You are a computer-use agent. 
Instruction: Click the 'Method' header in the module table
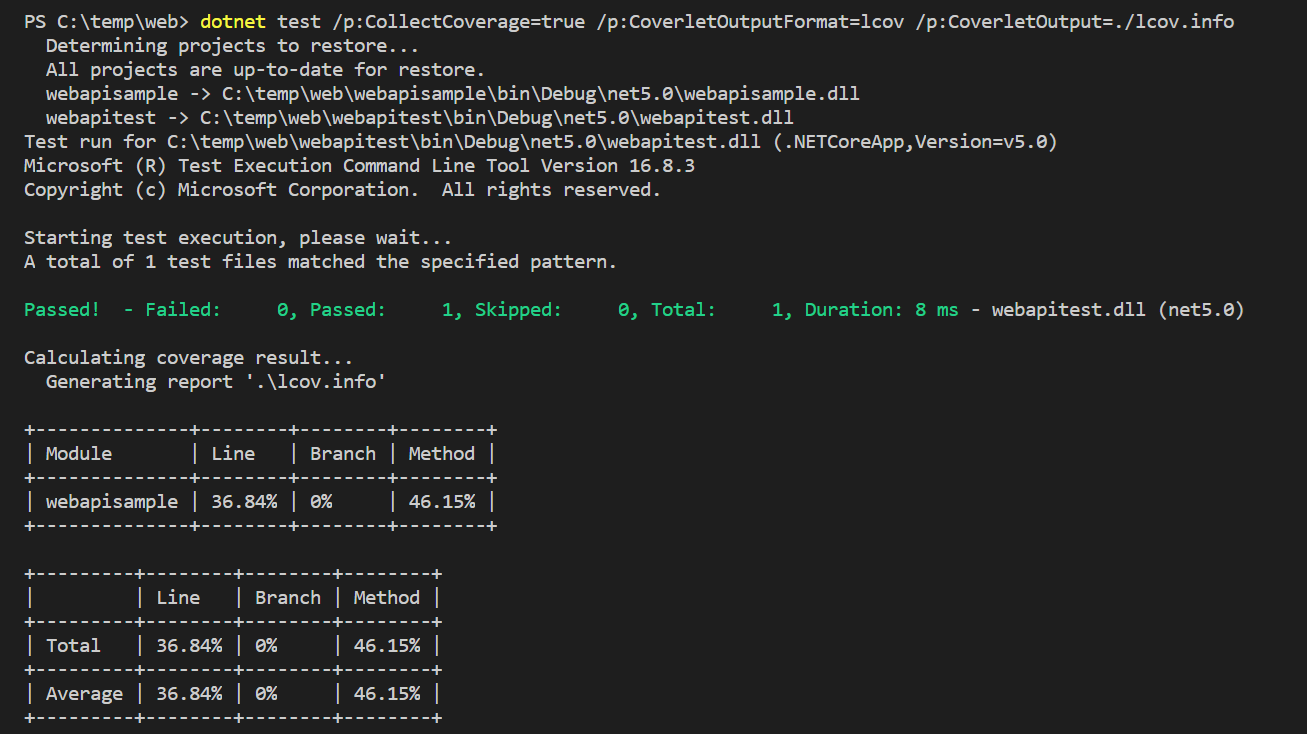[442, 454]
